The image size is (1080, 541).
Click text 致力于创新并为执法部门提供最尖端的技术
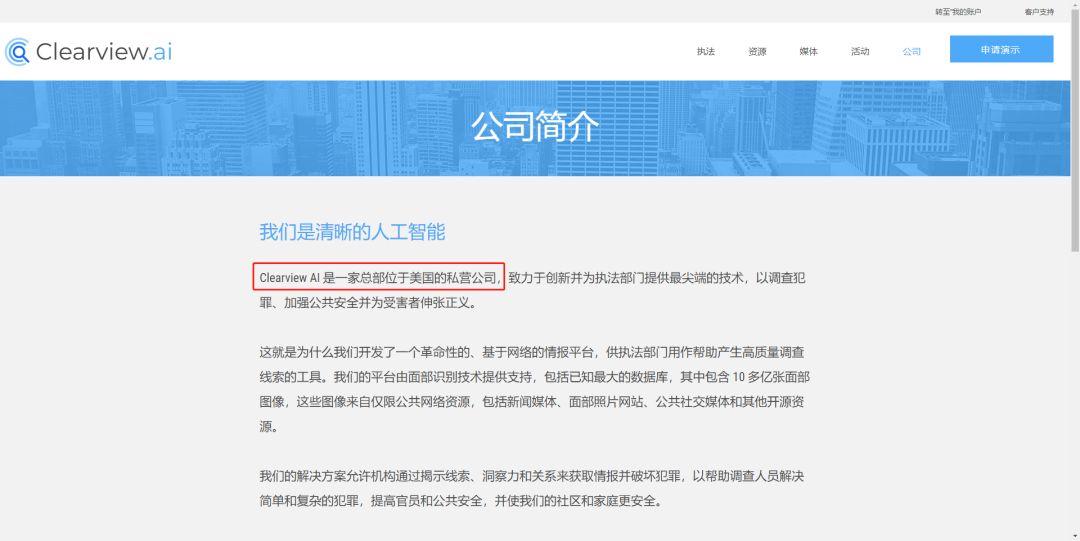point(627,278)
